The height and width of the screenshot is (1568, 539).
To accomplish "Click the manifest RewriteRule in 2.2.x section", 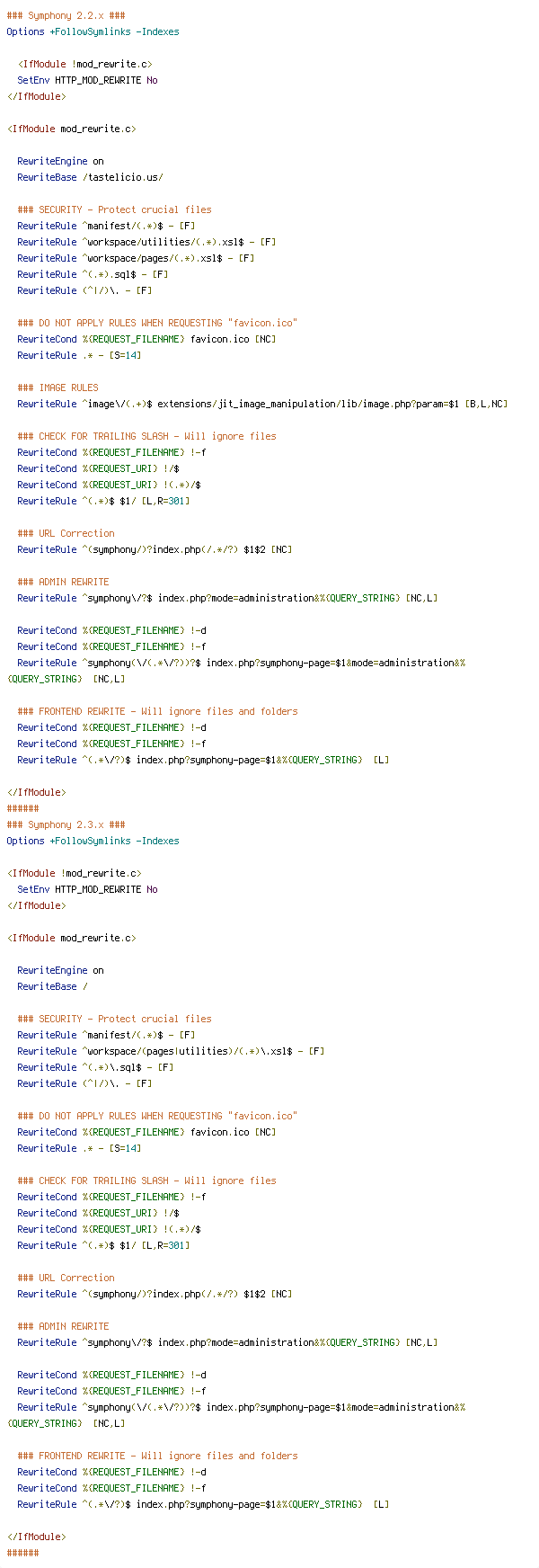I will point(106,226).
